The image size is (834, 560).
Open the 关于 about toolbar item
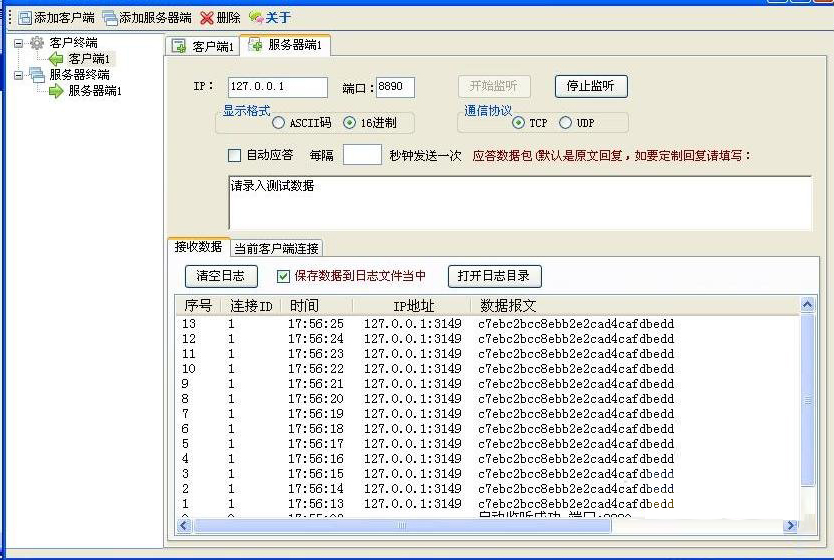point(270,18)
